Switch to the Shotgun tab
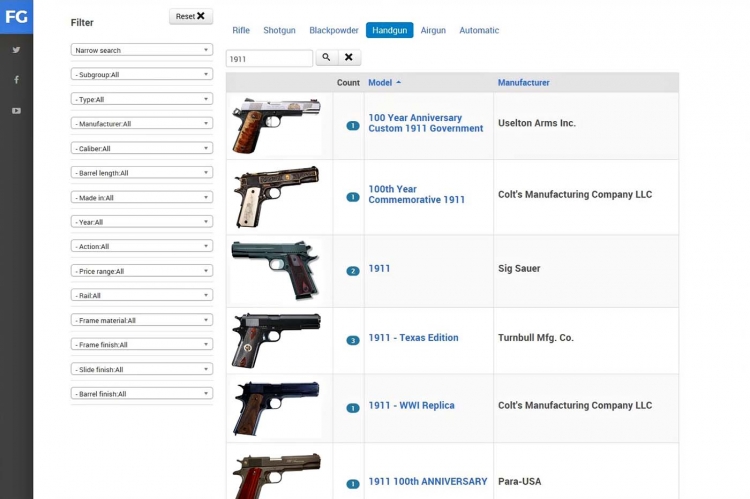This screenshot has width=750, height=499. point(279,30)
